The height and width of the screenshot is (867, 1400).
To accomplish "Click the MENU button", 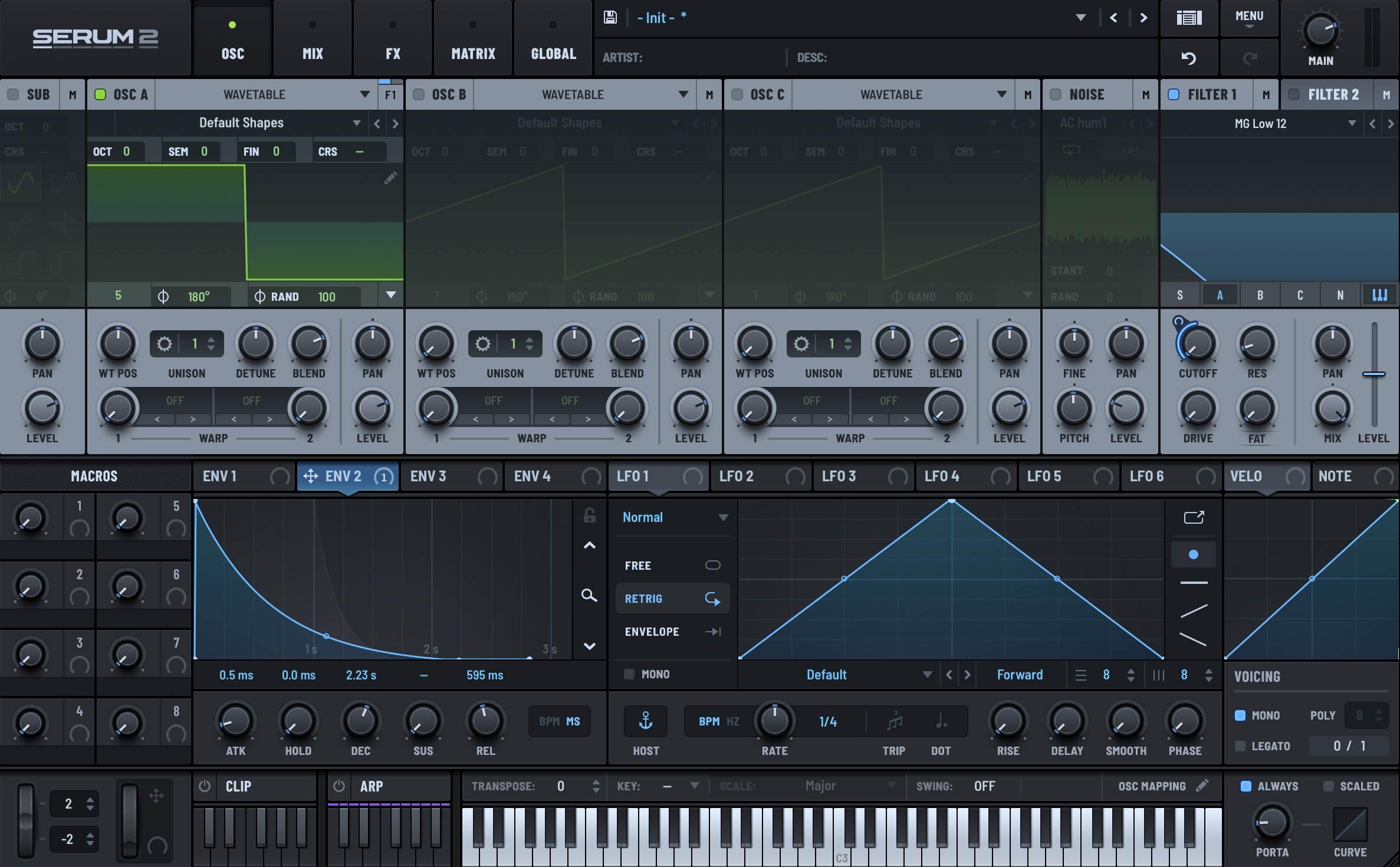I will click(1249, 18).
